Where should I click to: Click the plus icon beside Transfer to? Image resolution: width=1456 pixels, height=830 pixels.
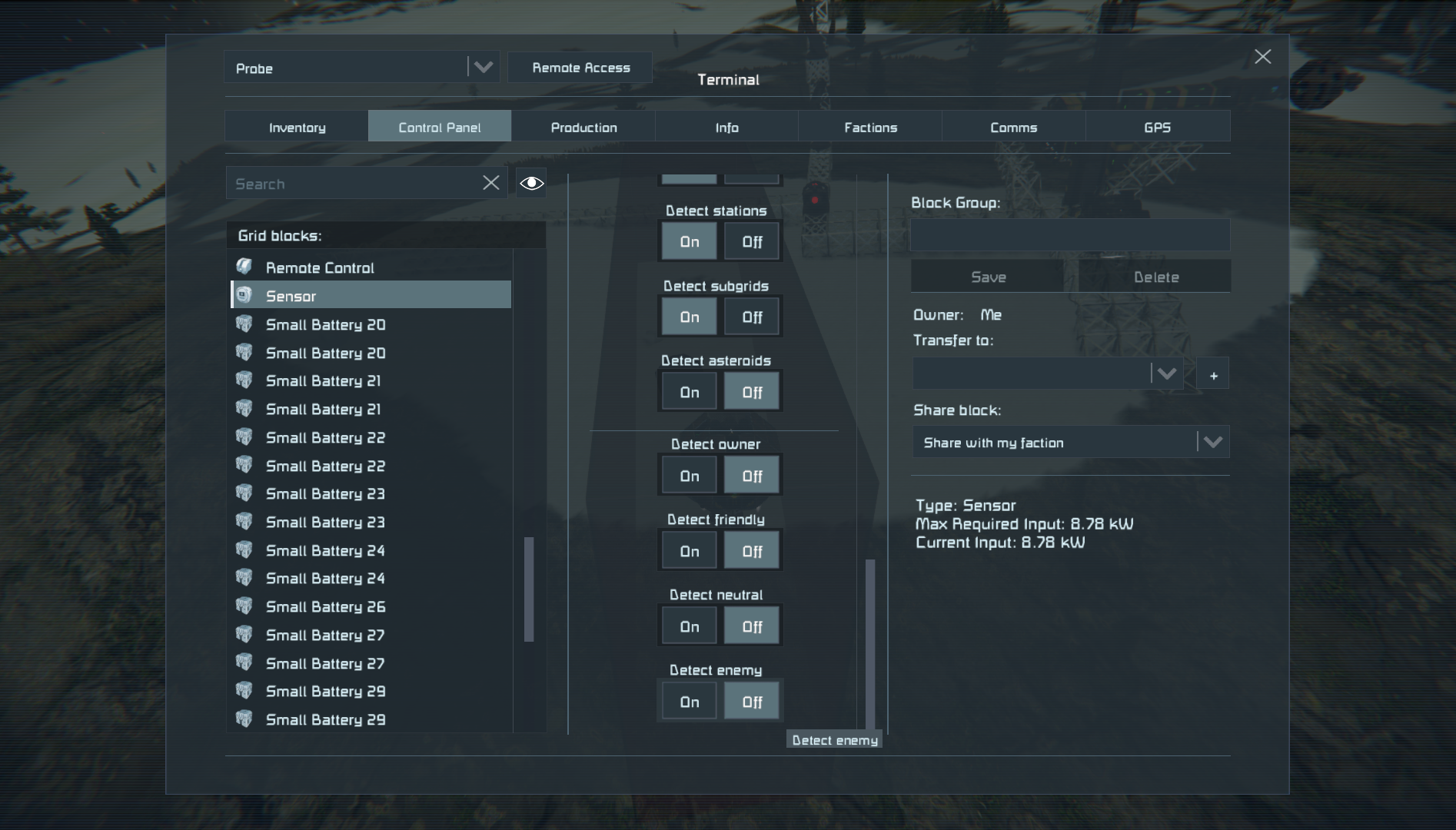pos(1213,375)
